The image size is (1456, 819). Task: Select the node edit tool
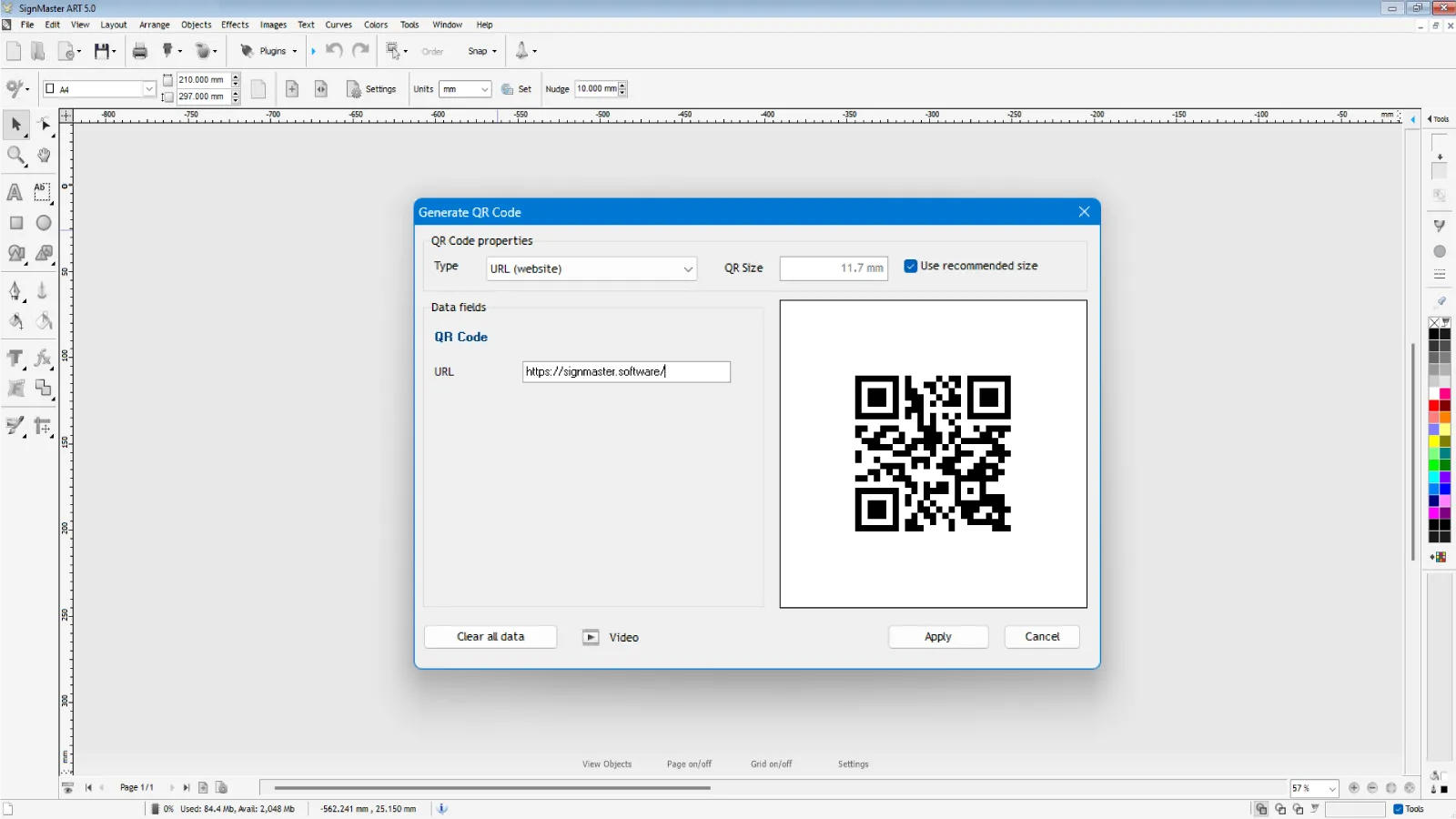click(x=44, y=125)
